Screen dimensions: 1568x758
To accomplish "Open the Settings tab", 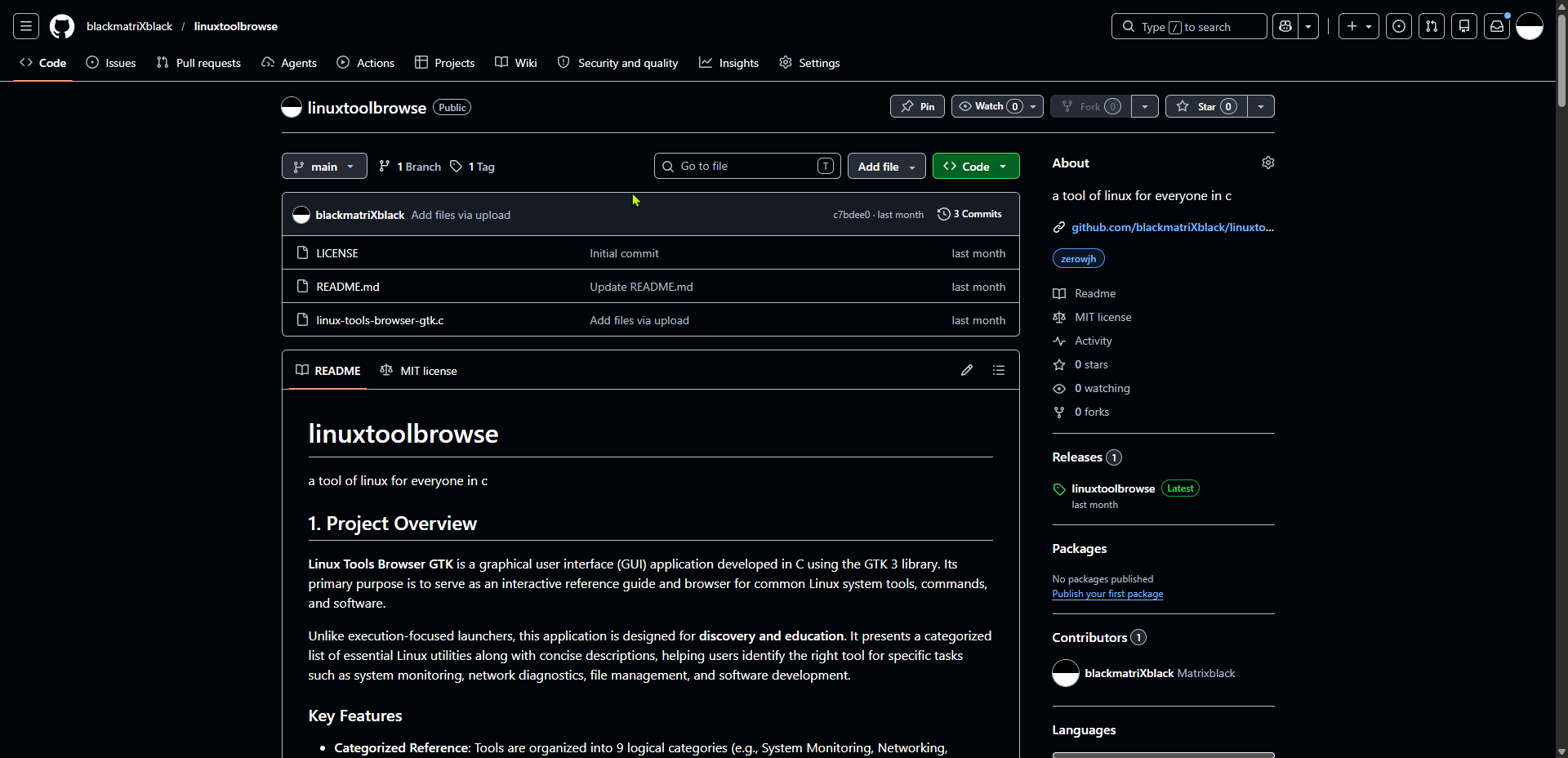I will click(x=809, y=63).
